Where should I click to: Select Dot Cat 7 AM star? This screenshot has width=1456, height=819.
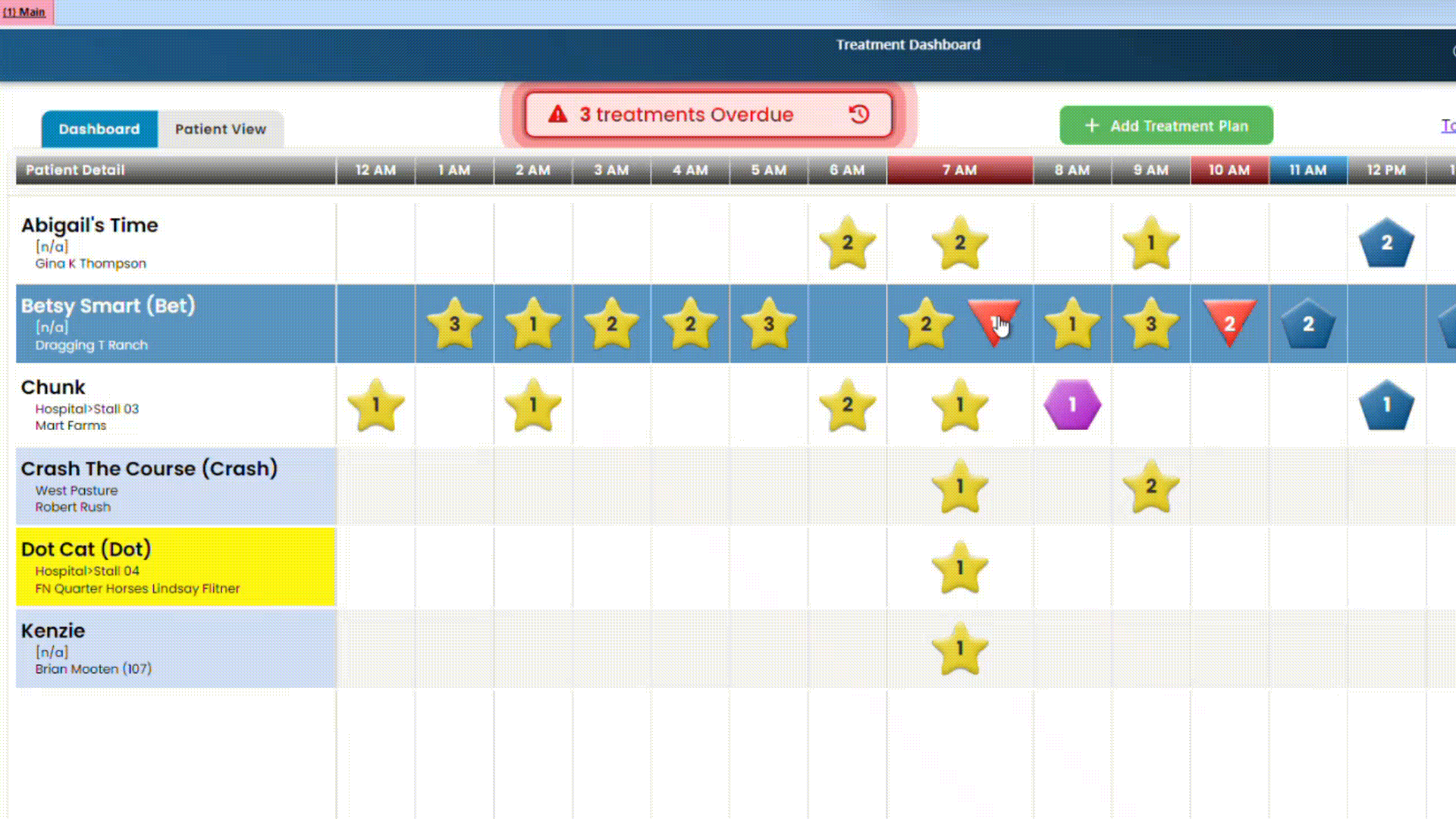[x=959, y=567]
